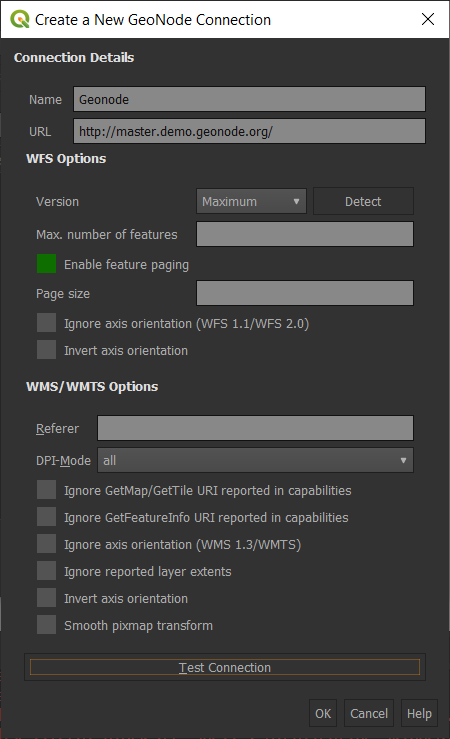Click the Name input field
The width and height of the screenshot is (450, 739).
point(249,99)
